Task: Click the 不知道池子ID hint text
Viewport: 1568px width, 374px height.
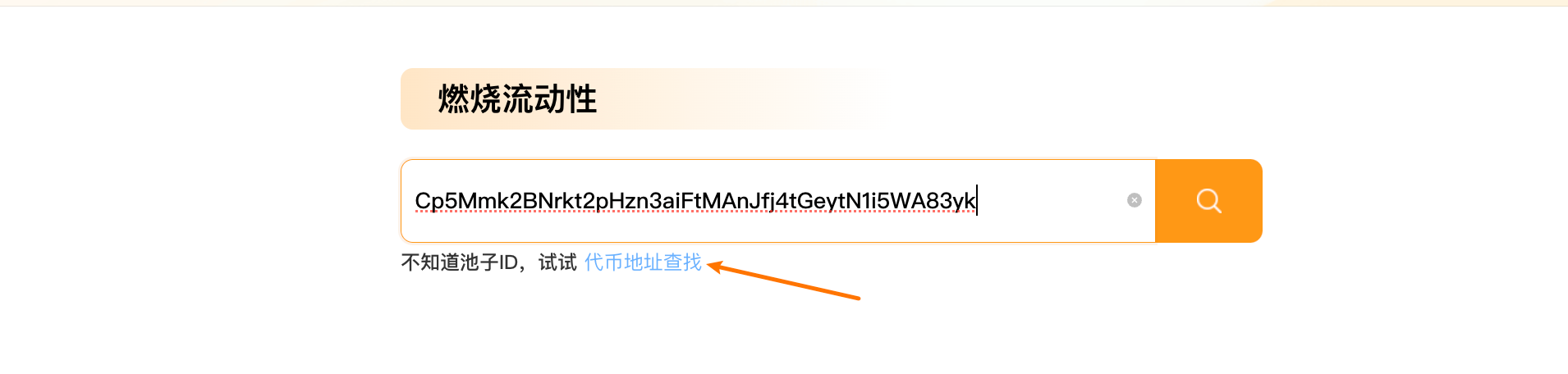Action: click(460, 262)
